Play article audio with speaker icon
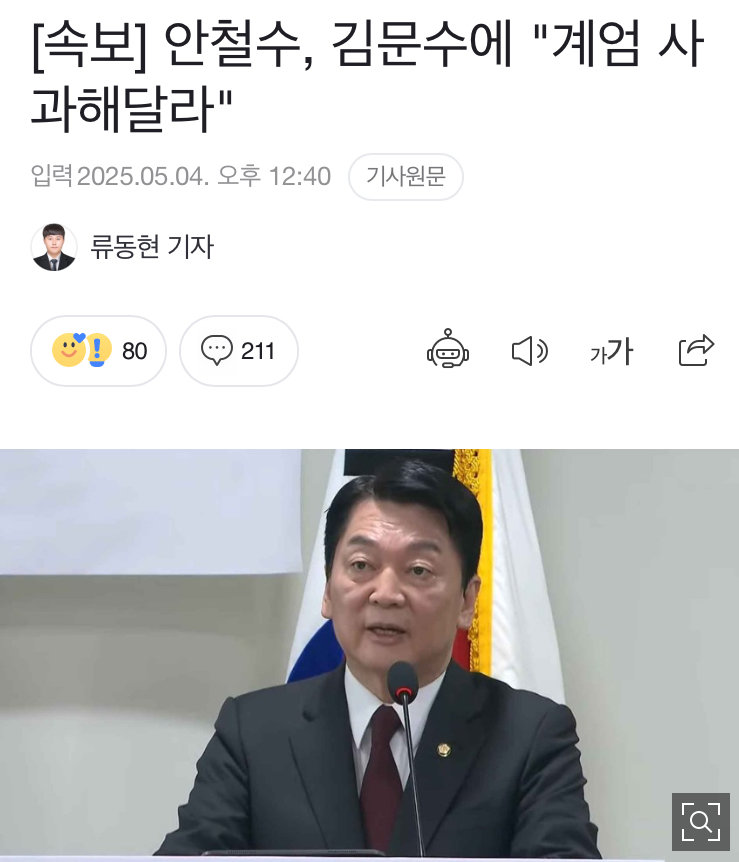 click(530, 351)
